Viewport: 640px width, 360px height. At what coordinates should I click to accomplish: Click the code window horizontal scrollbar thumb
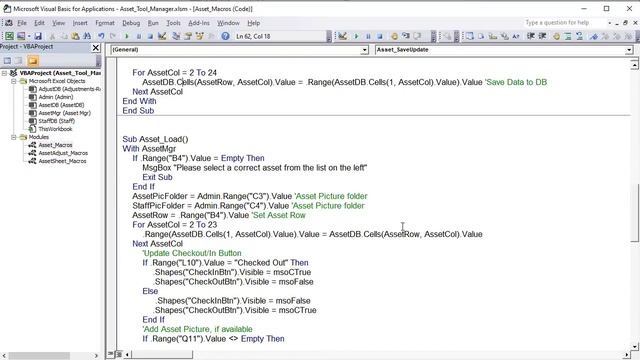click(x=162, y=354)
